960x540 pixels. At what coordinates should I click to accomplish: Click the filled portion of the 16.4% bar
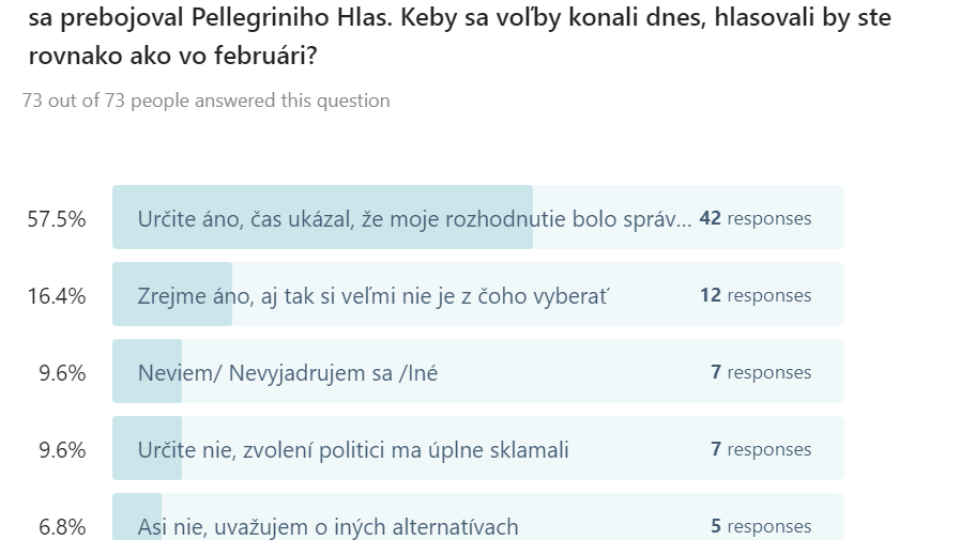click(x=172, y=294)
